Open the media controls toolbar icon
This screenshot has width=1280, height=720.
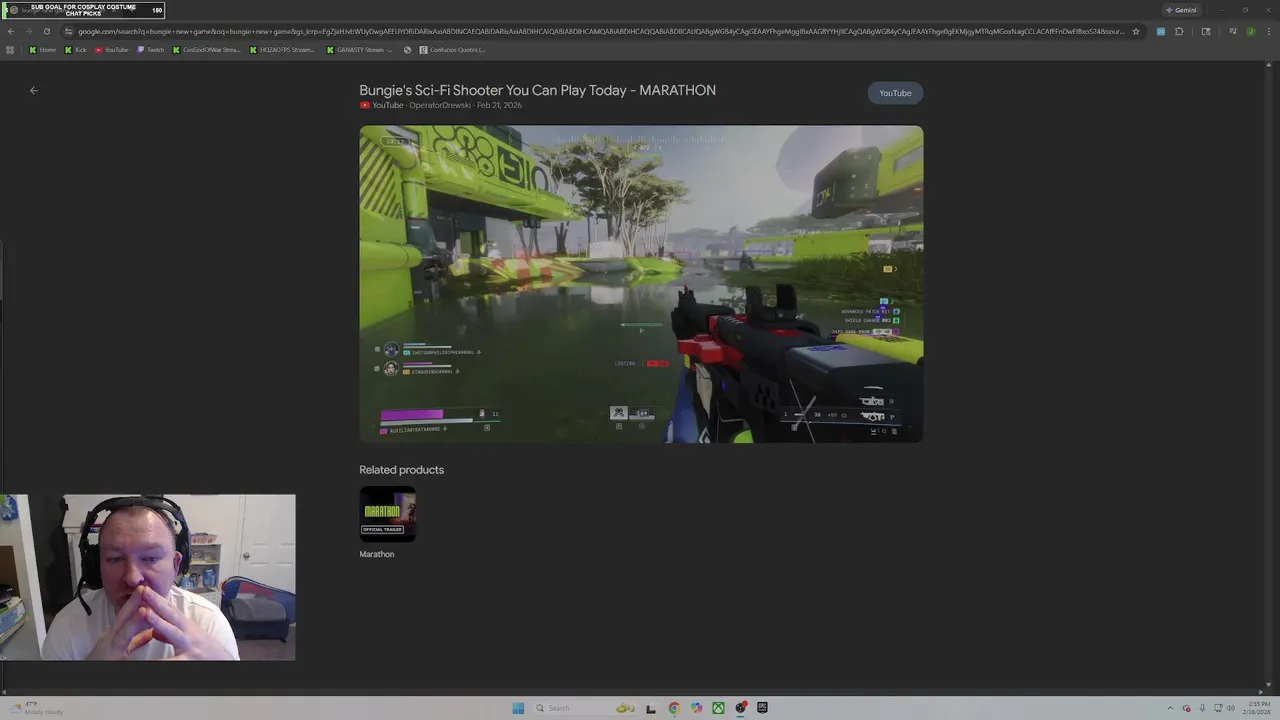coord(1233,31)
